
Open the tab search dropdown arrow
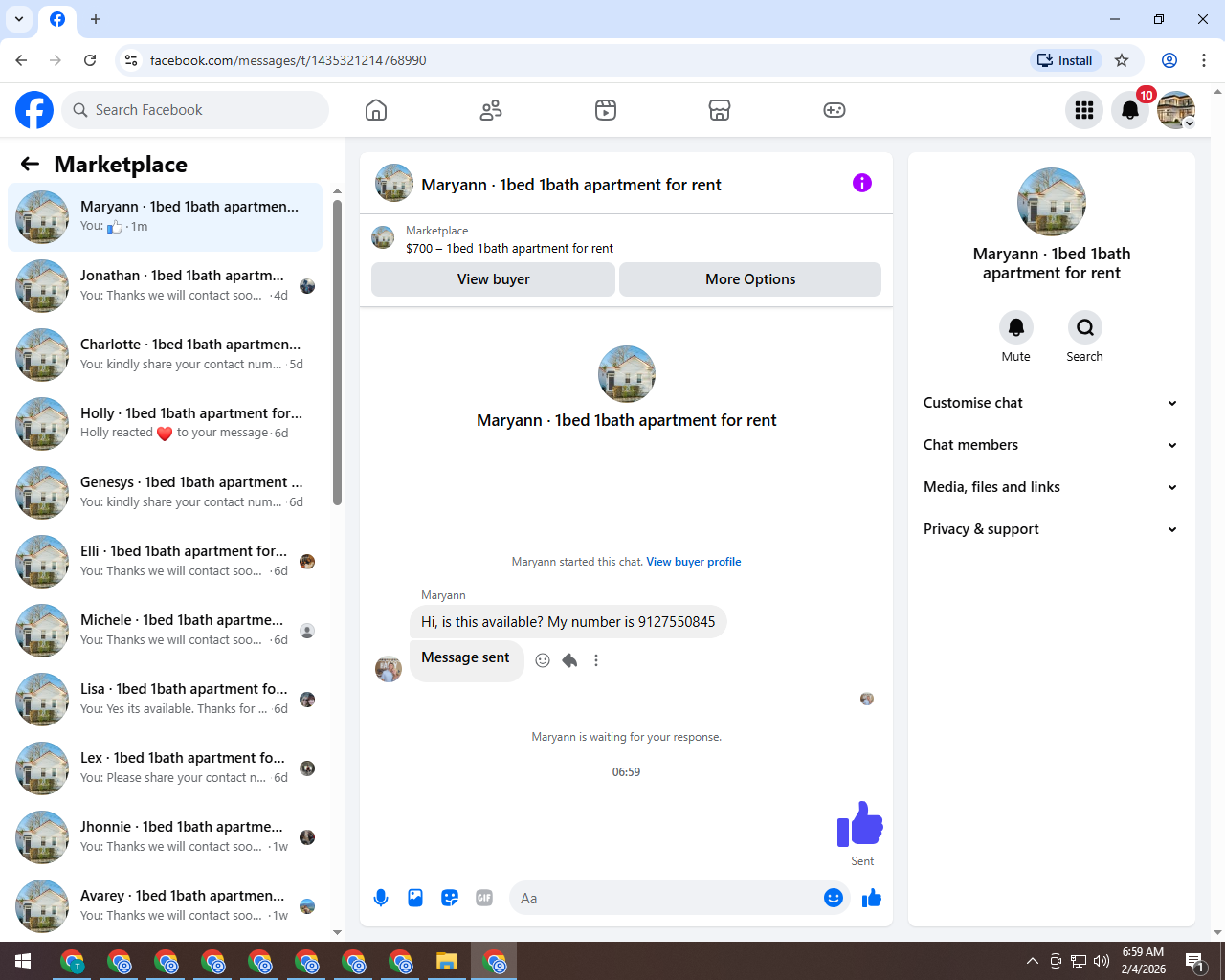(x=19, y=19)
